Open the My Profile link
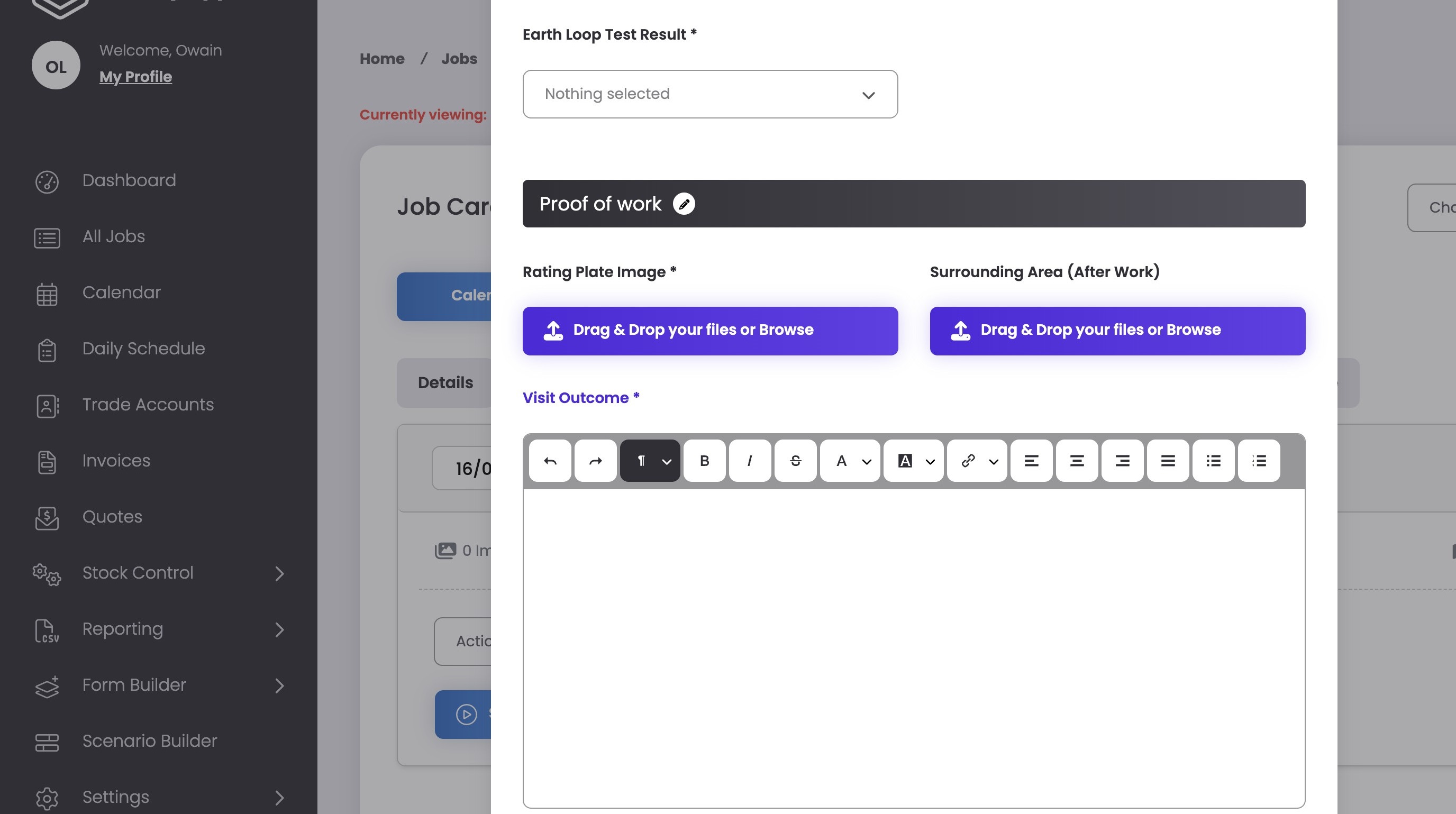 (135, 77)
